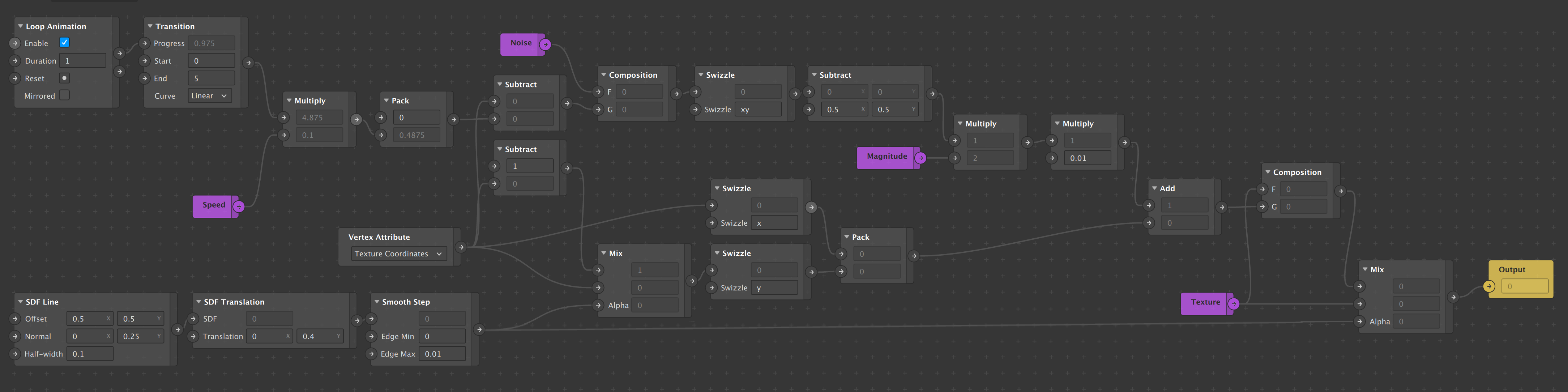The height and width of the screenshot is (392, 1568).
Task: Click the Edge Max input field
Action: pyautogui.click(x=442, y=354)
